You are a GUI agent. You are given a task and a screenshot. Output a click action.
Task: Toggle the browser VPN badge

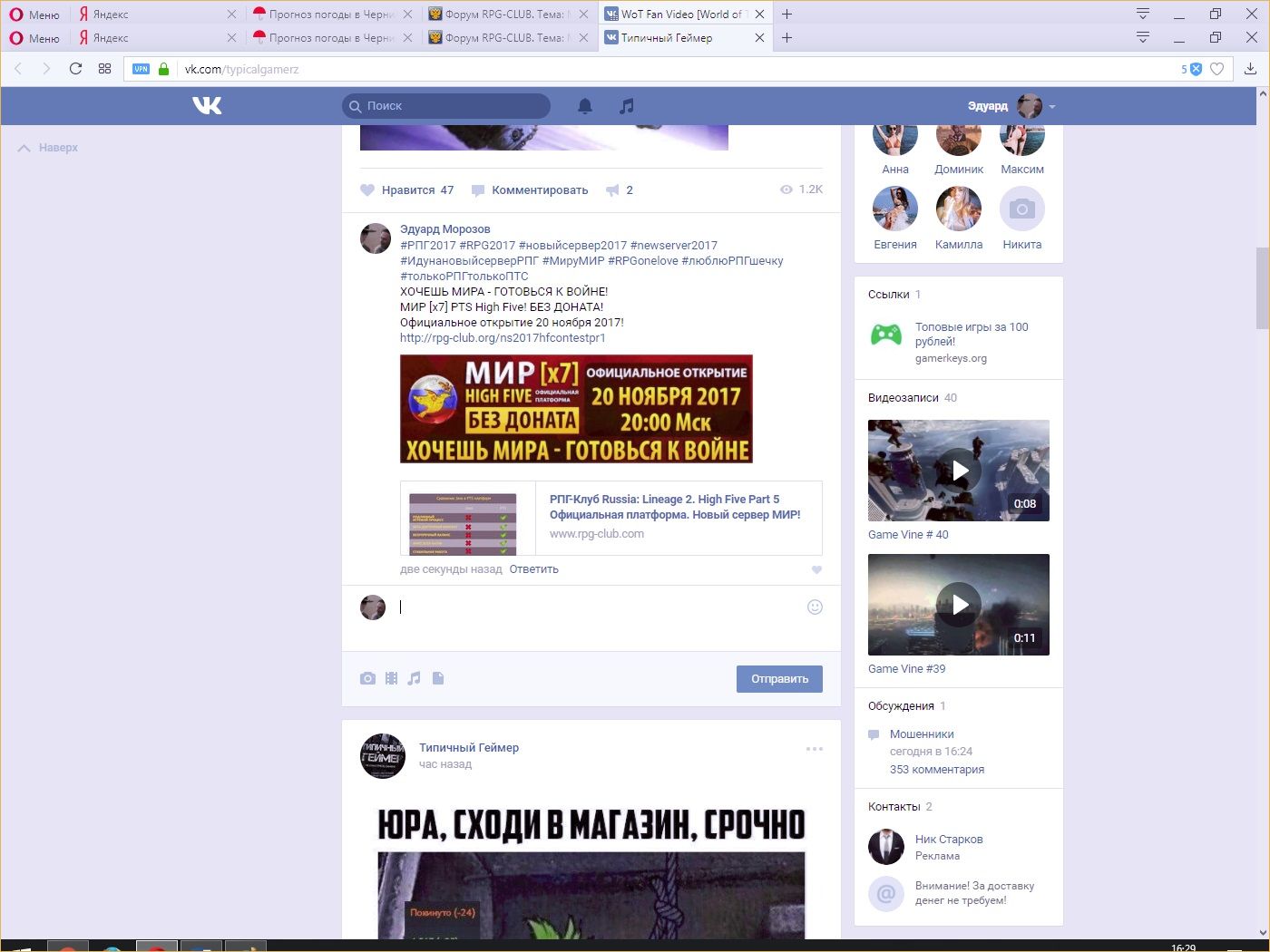(141, 69)
